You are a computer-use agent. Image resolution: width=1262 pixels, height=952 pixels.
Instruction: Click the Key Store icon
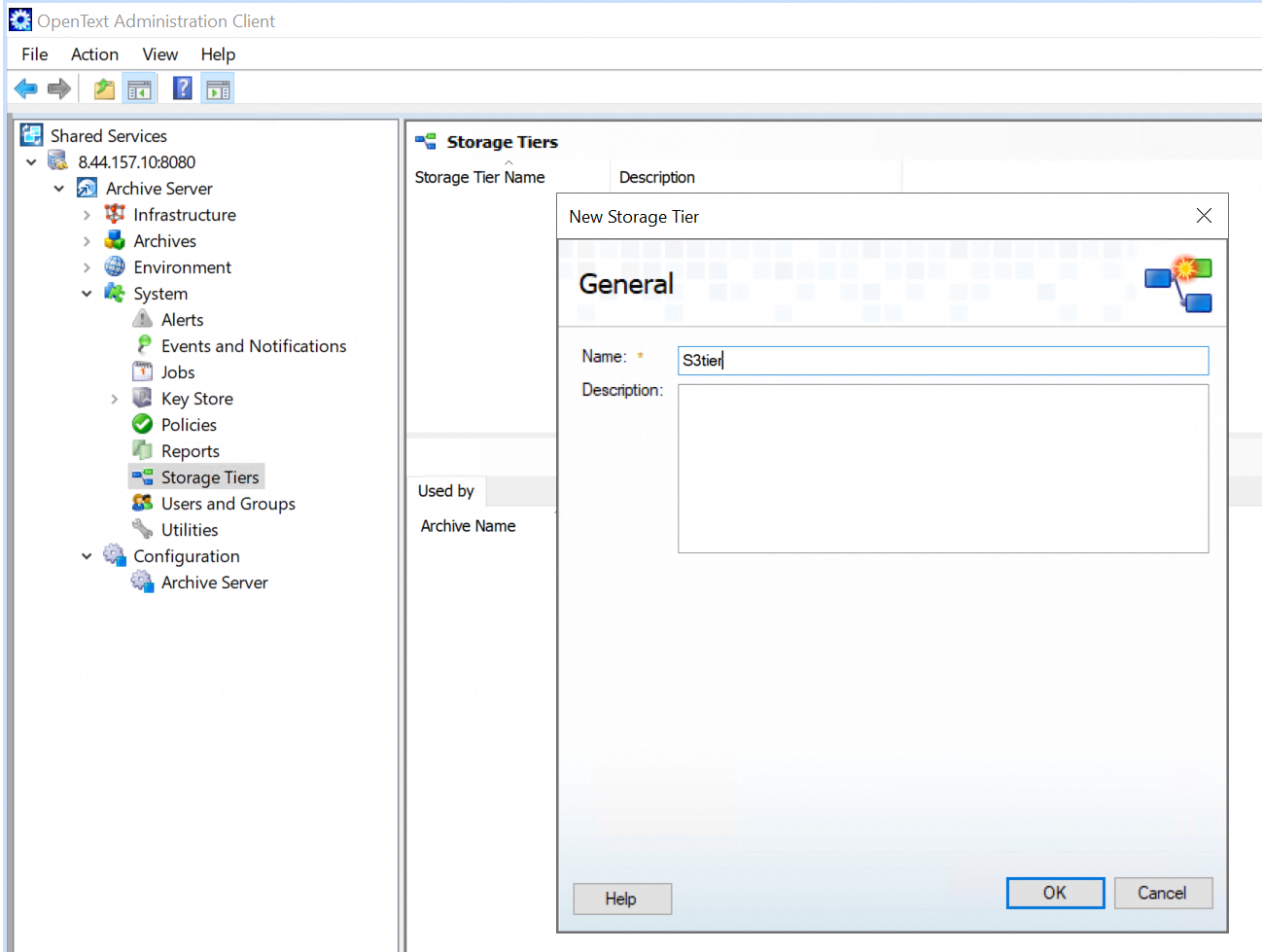[x=143, y=398]
